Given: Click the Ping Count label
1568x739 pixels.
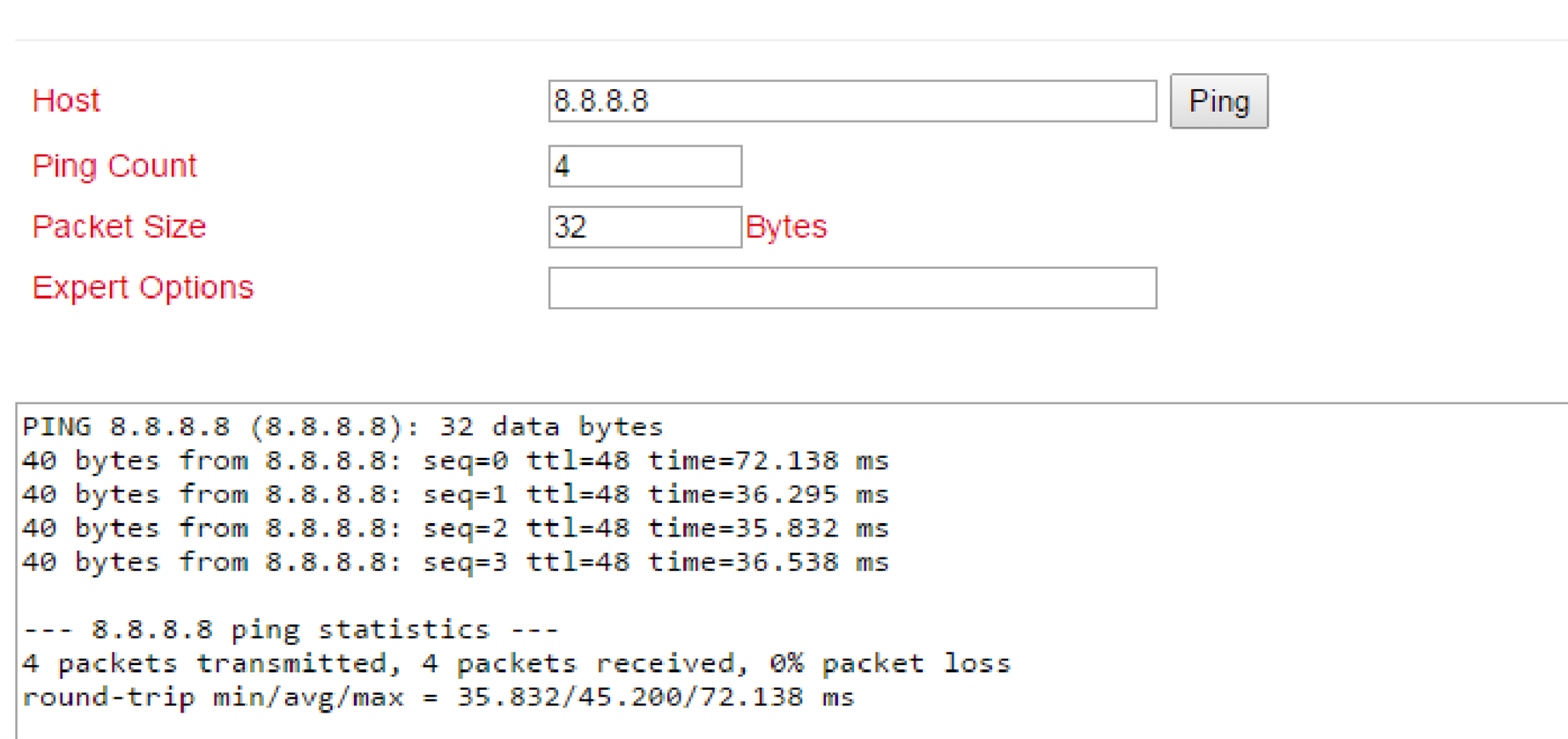Looking at the screenshot, I should tap(114, 166).
